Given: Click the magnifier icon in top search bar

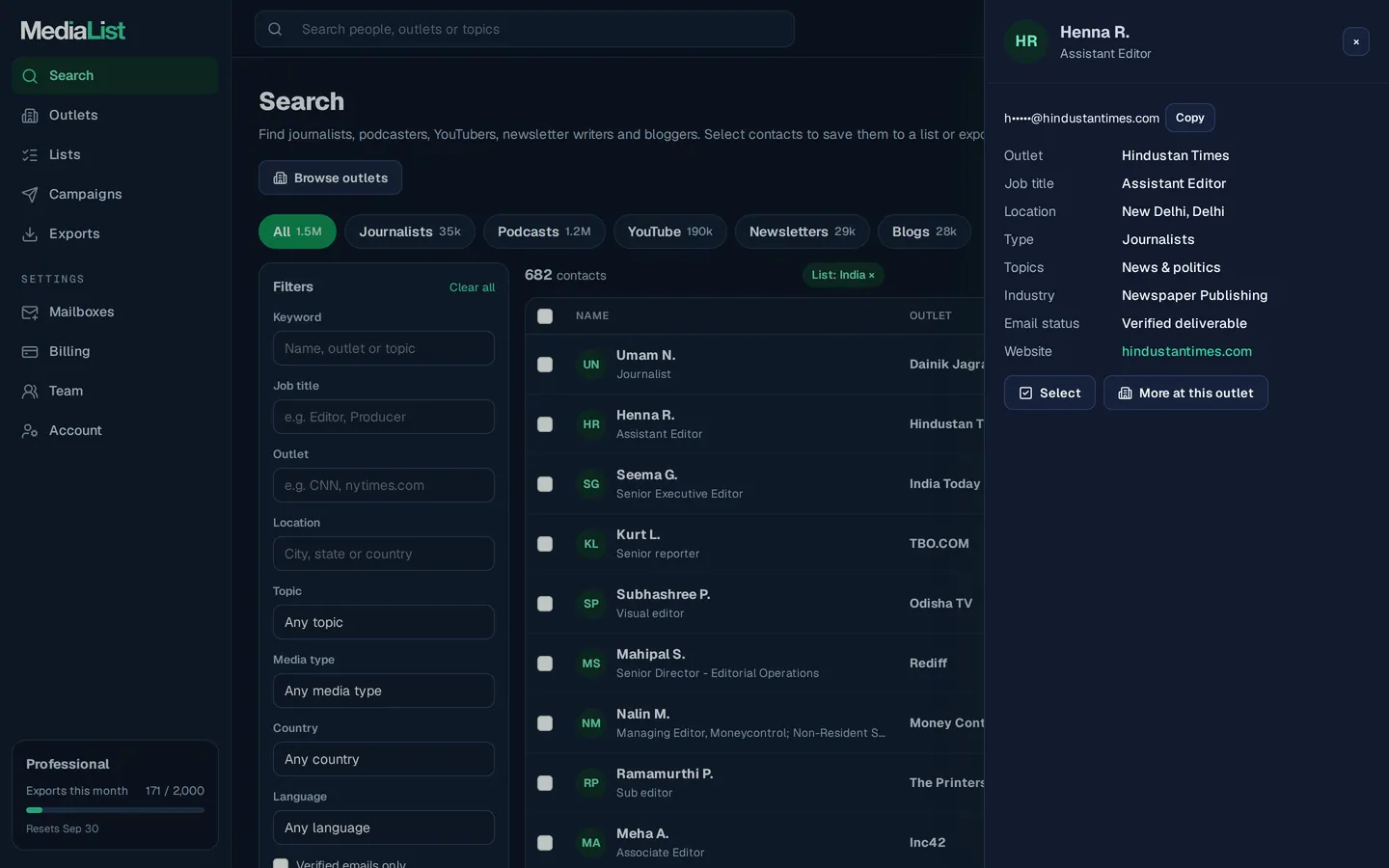Looking at the screenshot, I should [x=275, y=29].
